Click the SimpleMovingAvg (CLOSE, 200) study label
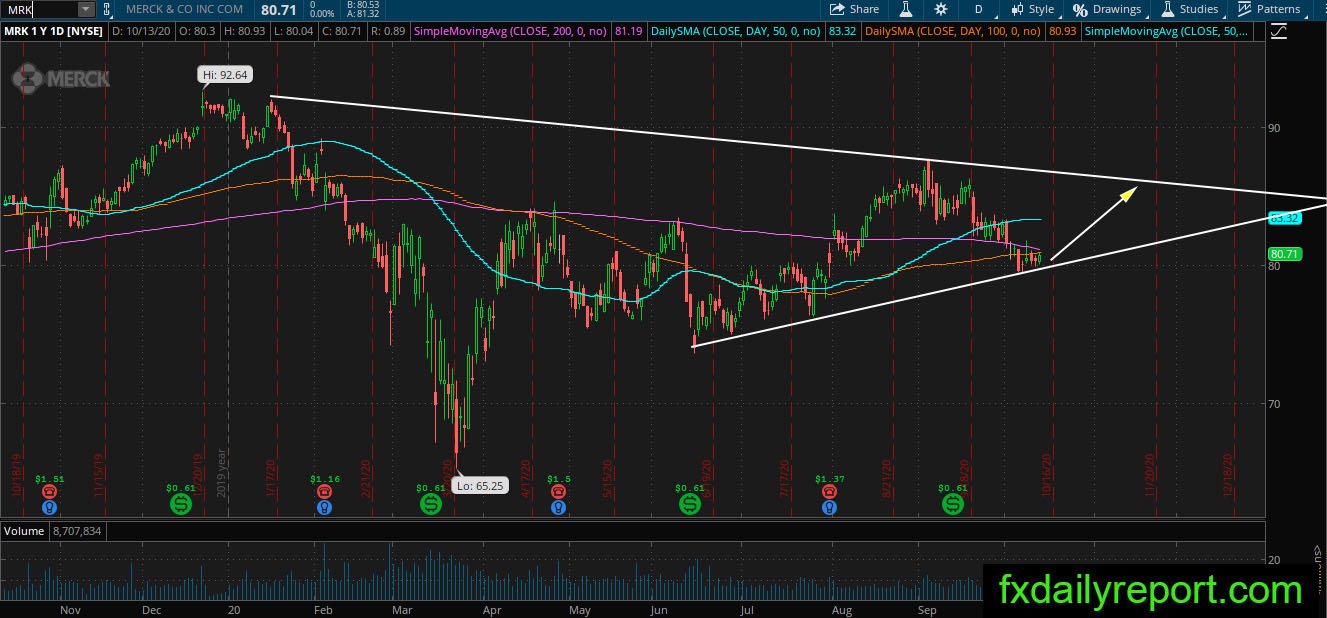The width and height of the screenshot is (1327, 618). tap(508, 31)
